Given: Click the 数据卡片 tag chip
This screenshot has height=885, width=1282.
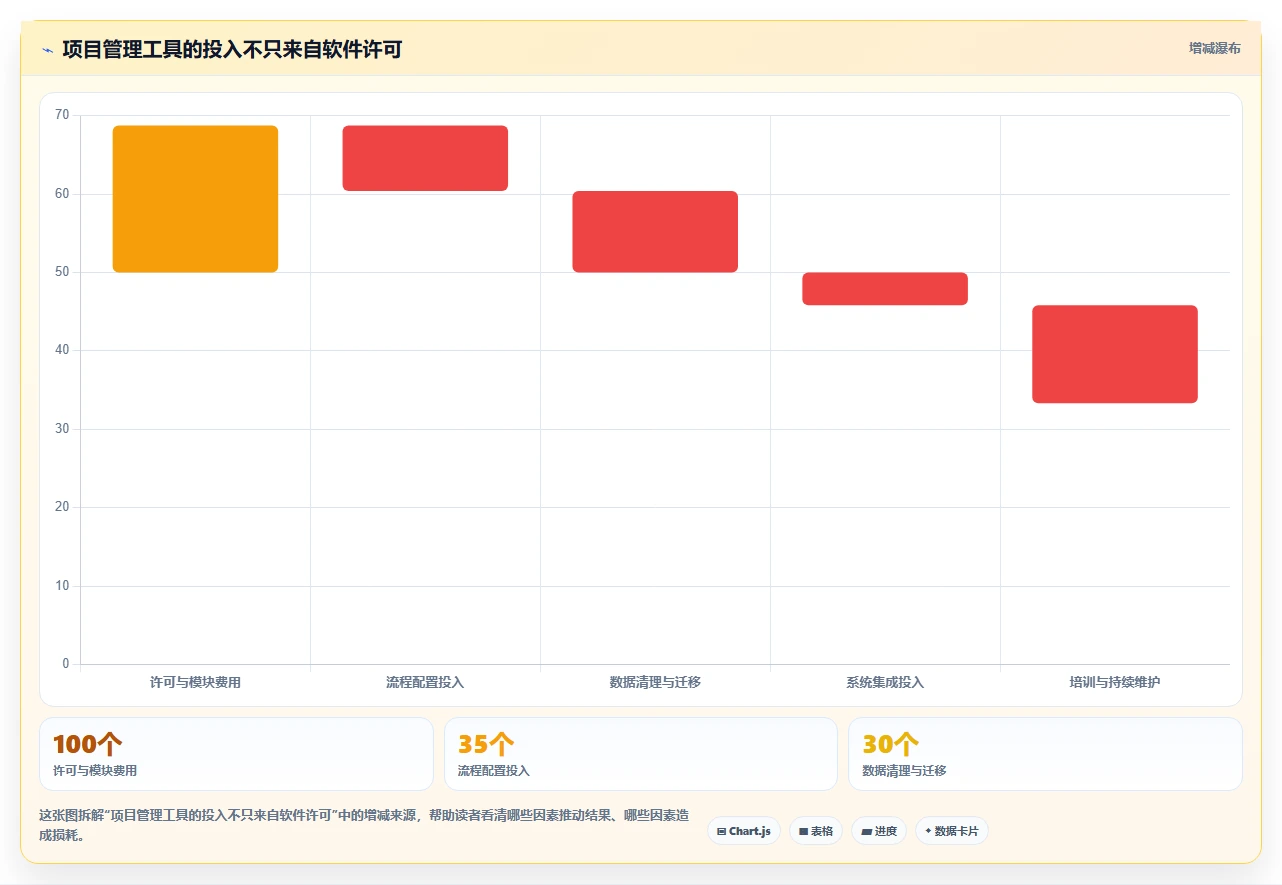Looking at the screenshot, I should pos(952,831).
